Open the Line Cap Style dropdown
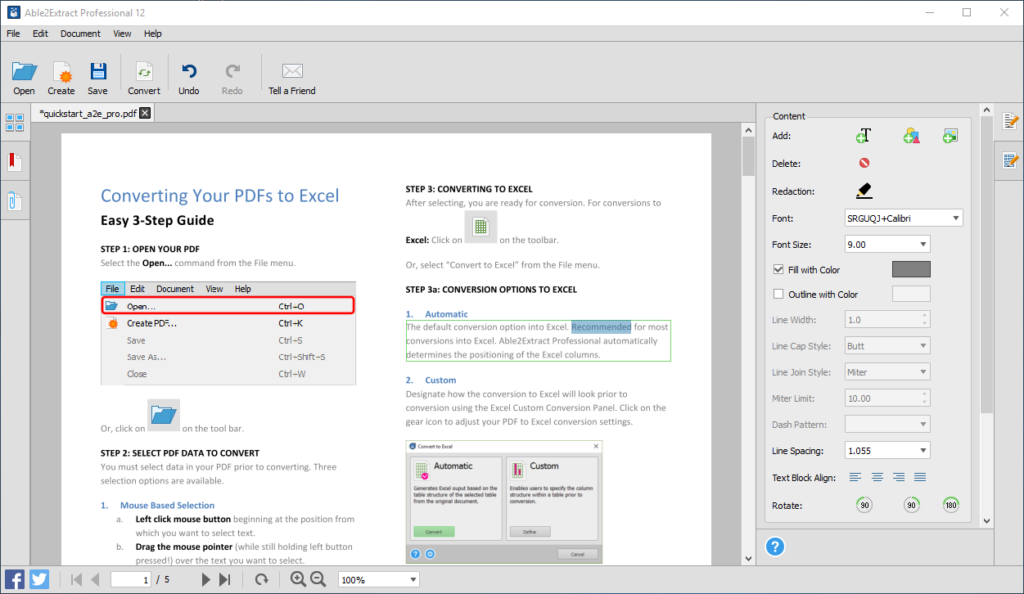The image size is (1024, 594). [887, 346]
